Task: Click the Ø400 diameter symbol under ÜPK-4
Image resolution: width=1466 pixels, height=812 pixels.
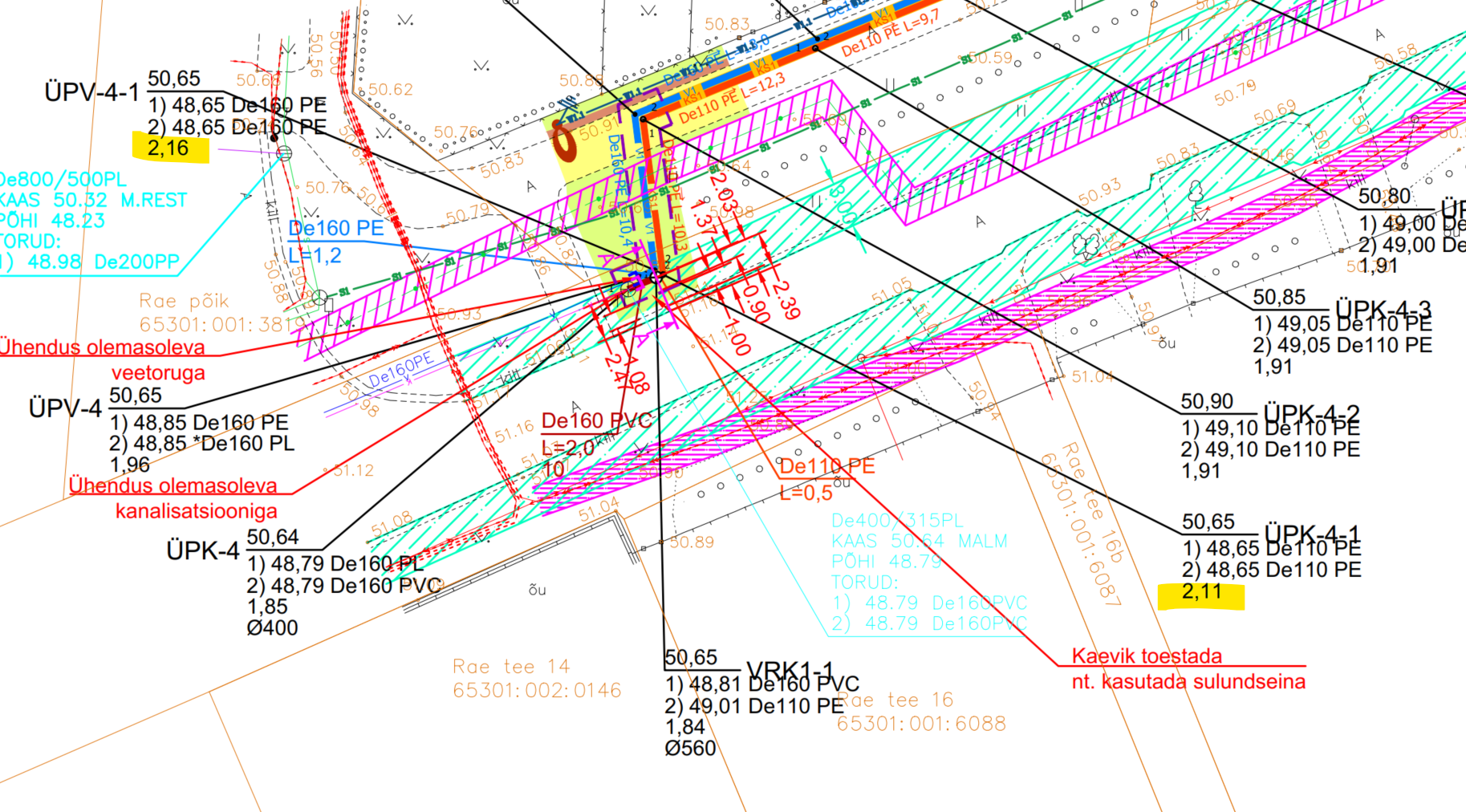Action: (272, 627)
